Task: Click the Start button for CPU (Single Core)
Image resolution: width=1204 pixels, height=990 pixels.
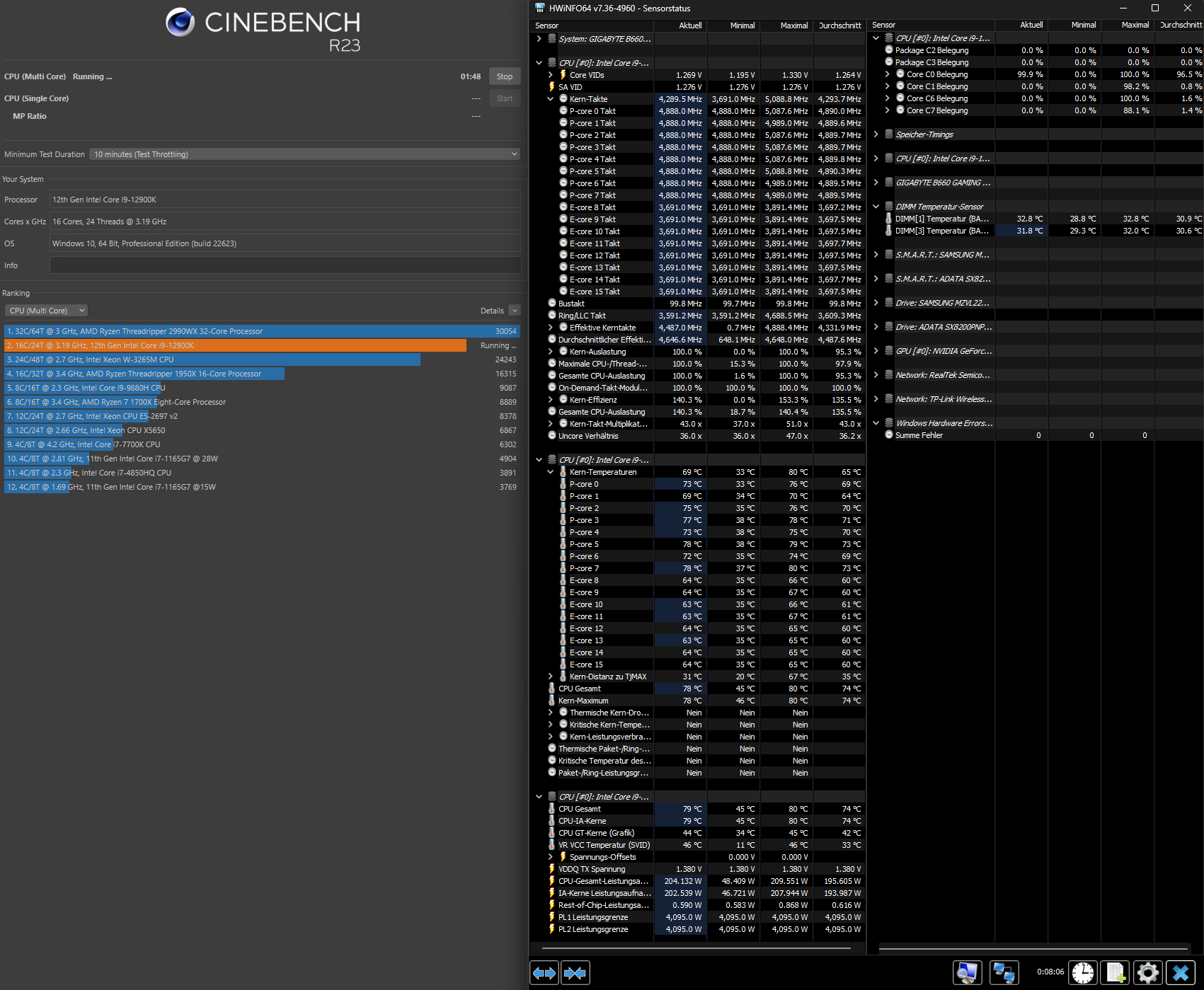Action: tap(505, 98)
